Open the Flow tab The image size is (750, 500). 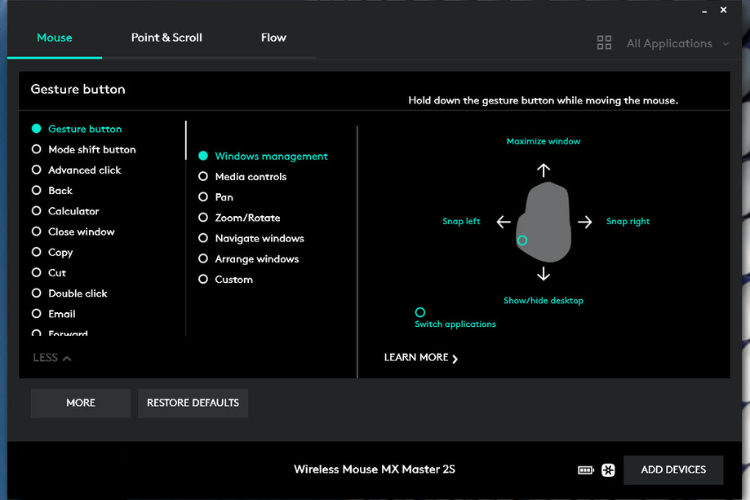point(274,38)
